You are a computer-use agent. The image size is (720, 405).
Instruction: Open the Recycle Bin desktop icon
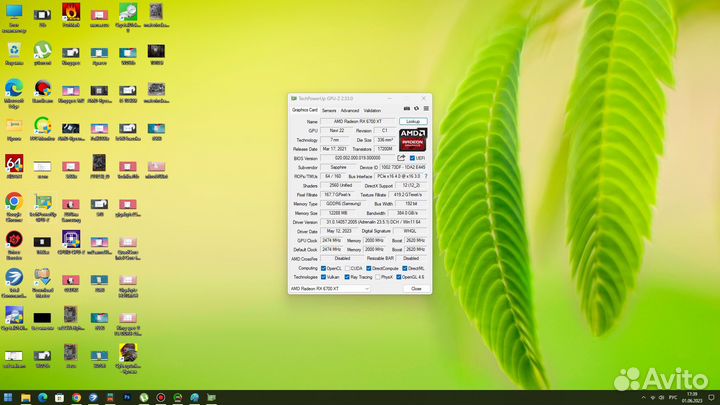[x=14, y=50]
